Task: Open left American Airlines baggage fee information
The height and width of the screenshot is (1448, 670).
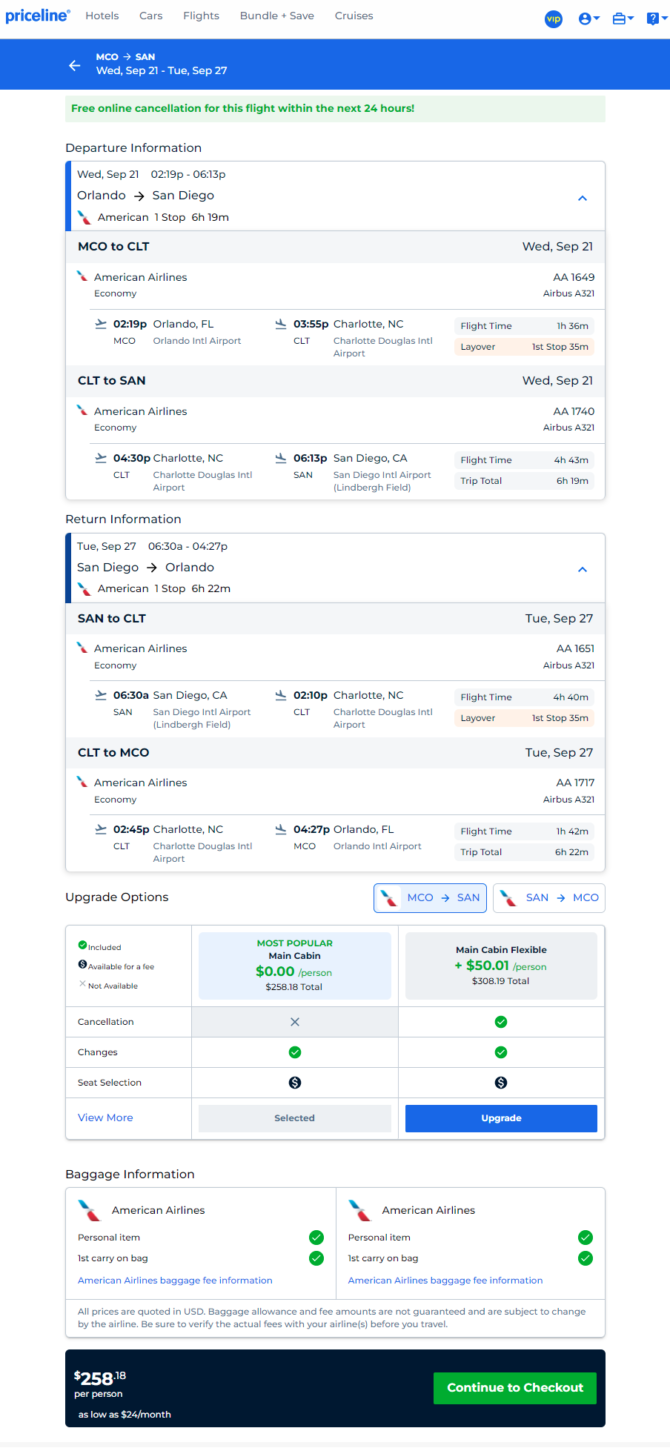Action: click(x=175, y=1280)
